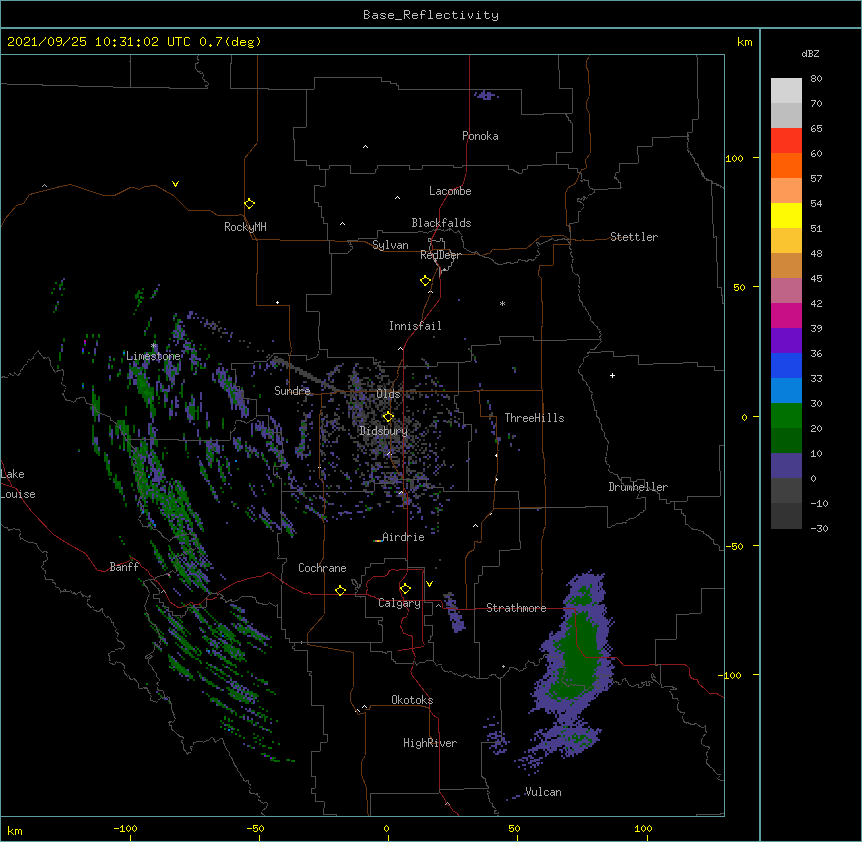The height and width of the screenshot is (842, 862).
Task: Click the yellow marker south of RedDeer
Action: [x=426, y=281]
